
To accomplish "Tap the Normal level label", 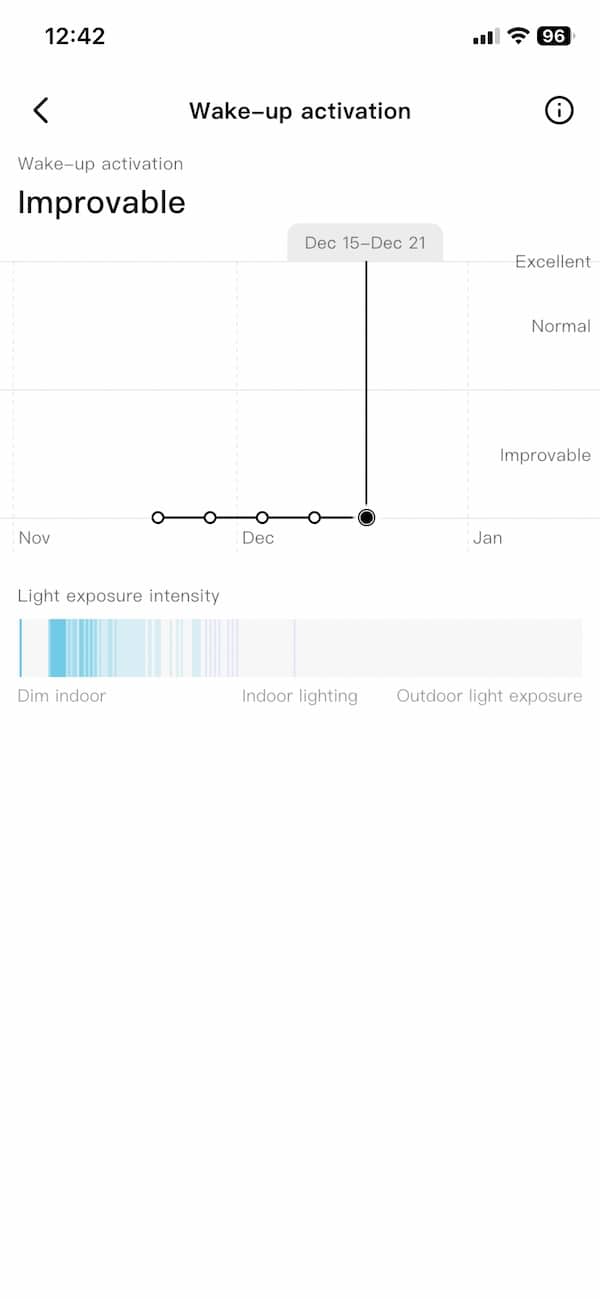I will 561,326.
